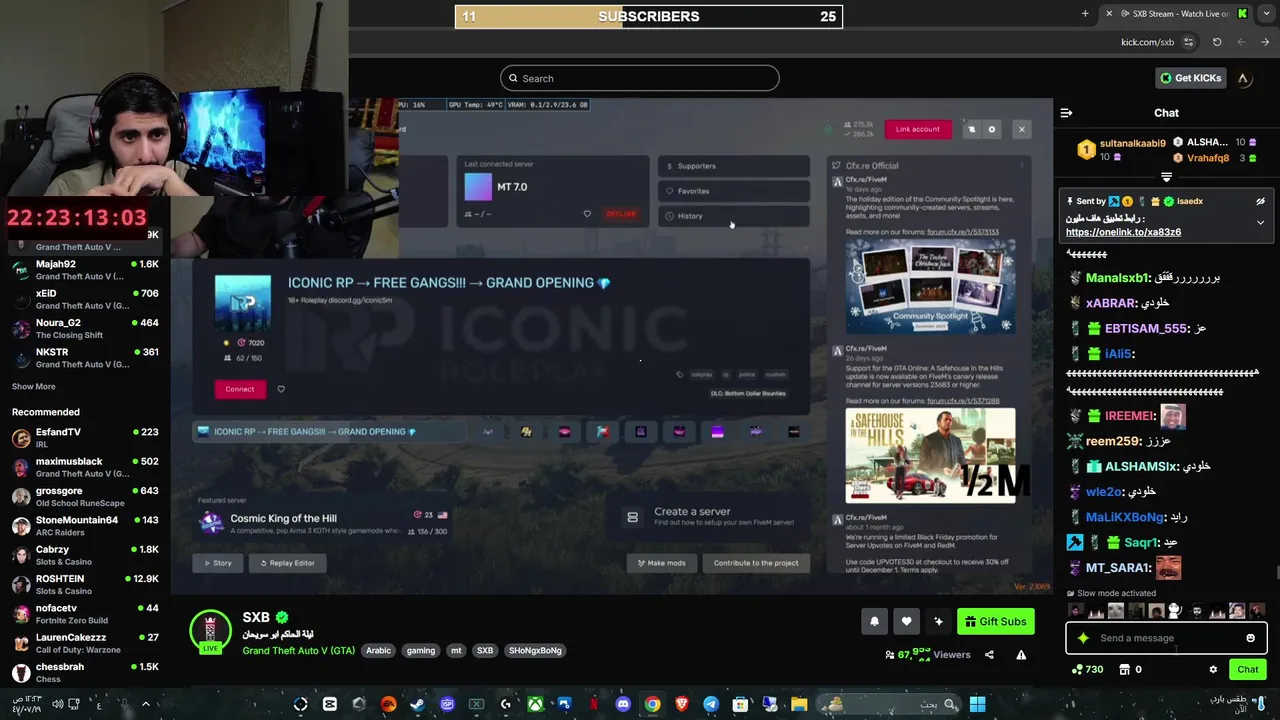The height and width of the screenshot is (720, 1280).
Task: Open Steam from the taskbar
Action: click(x=417, y=704)
